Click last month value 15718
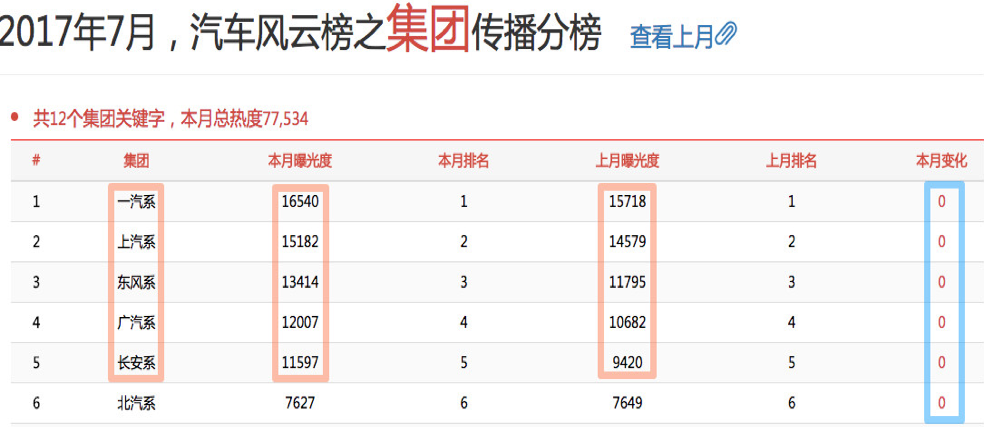984x427 pixels. tap(627, 202)
